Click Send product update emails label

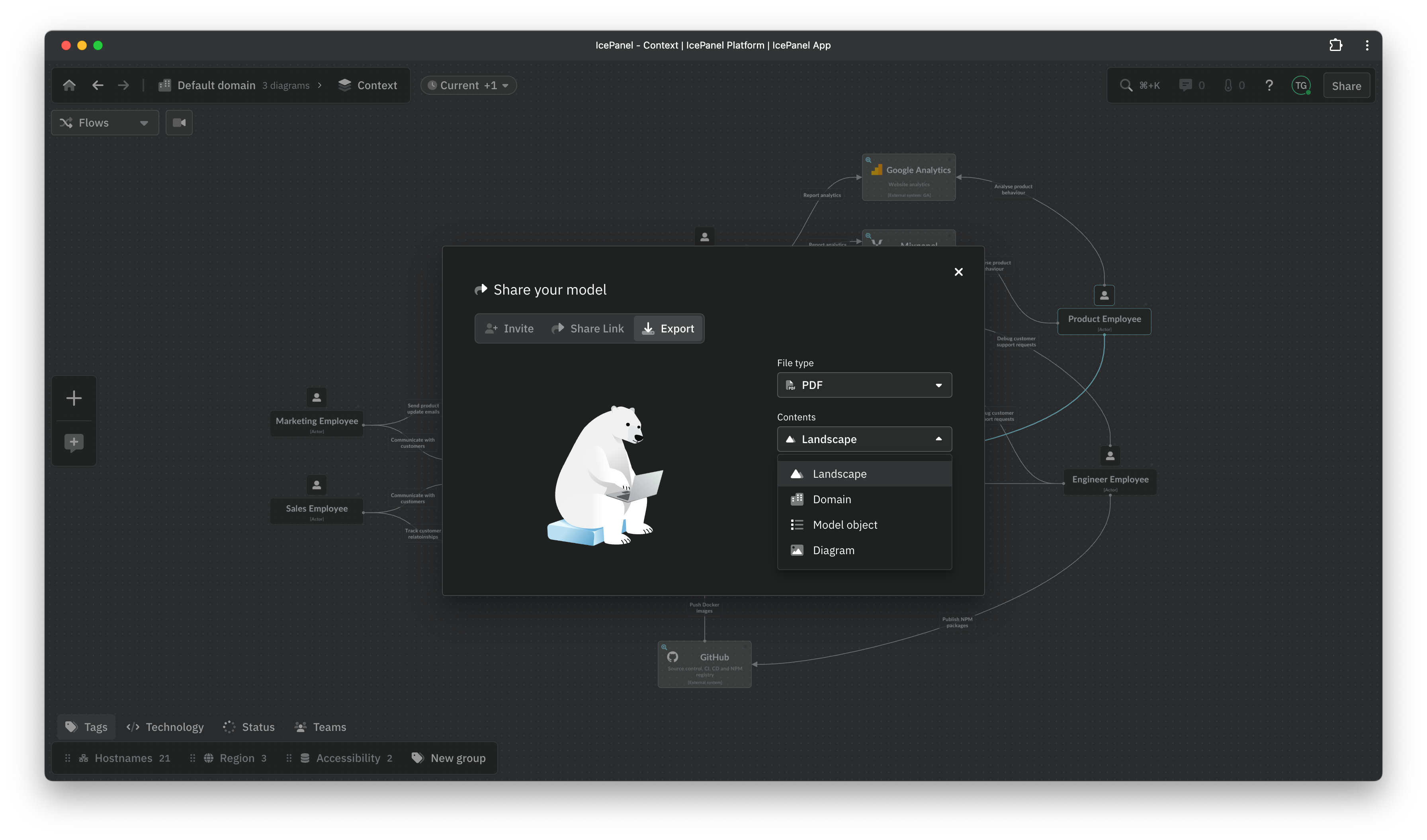coord(423,409)
